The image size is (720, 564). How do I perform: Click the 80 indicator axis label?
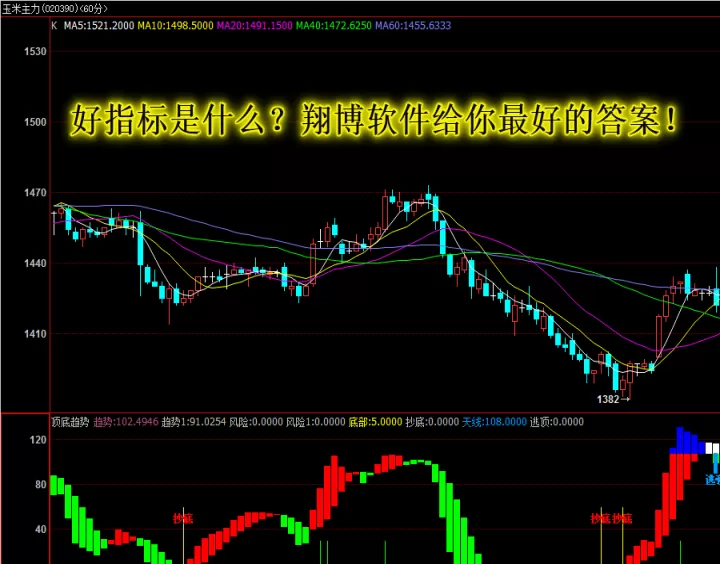click(41, 485)
